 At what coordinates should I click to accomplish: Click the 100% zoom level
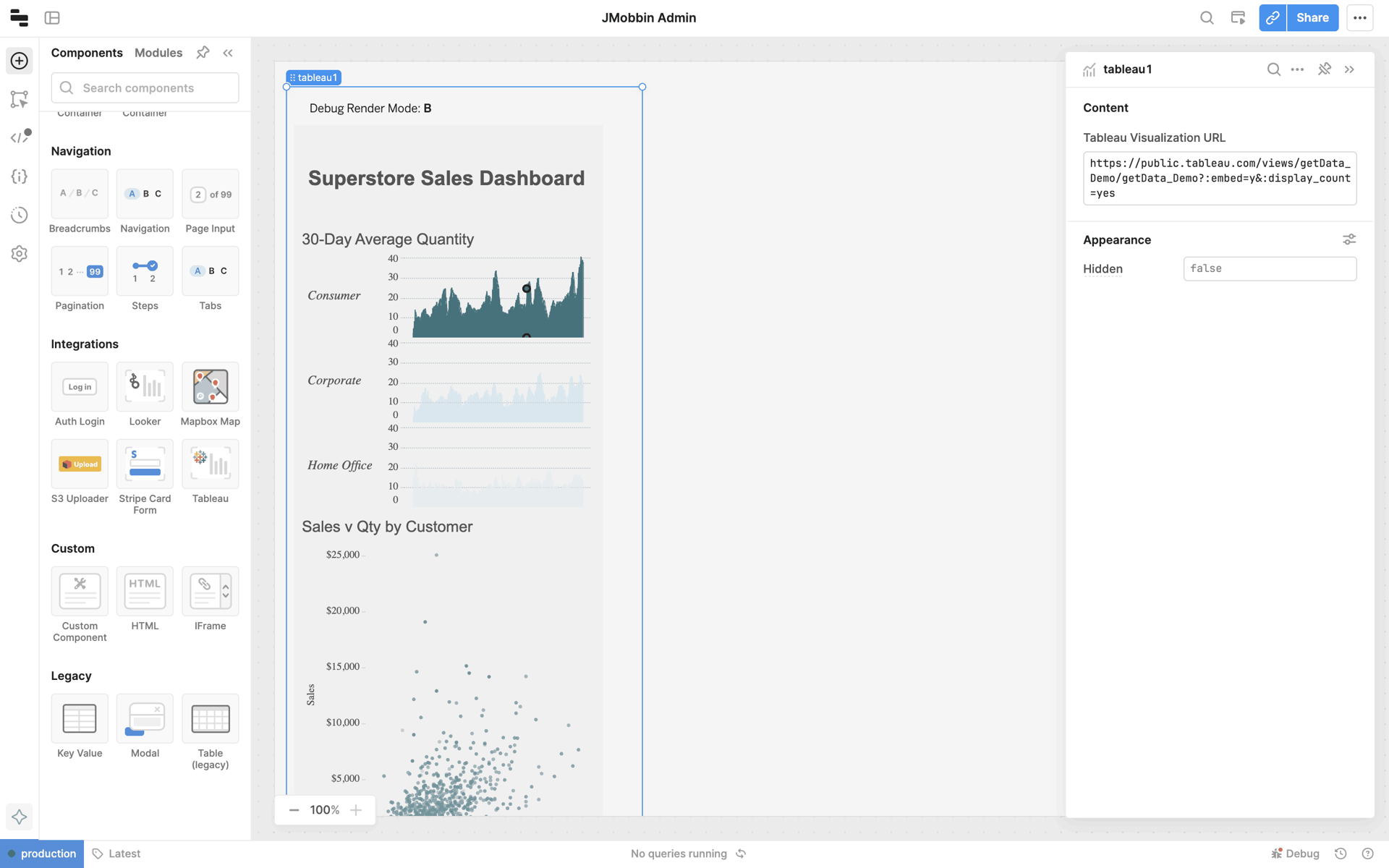(325, 810)
